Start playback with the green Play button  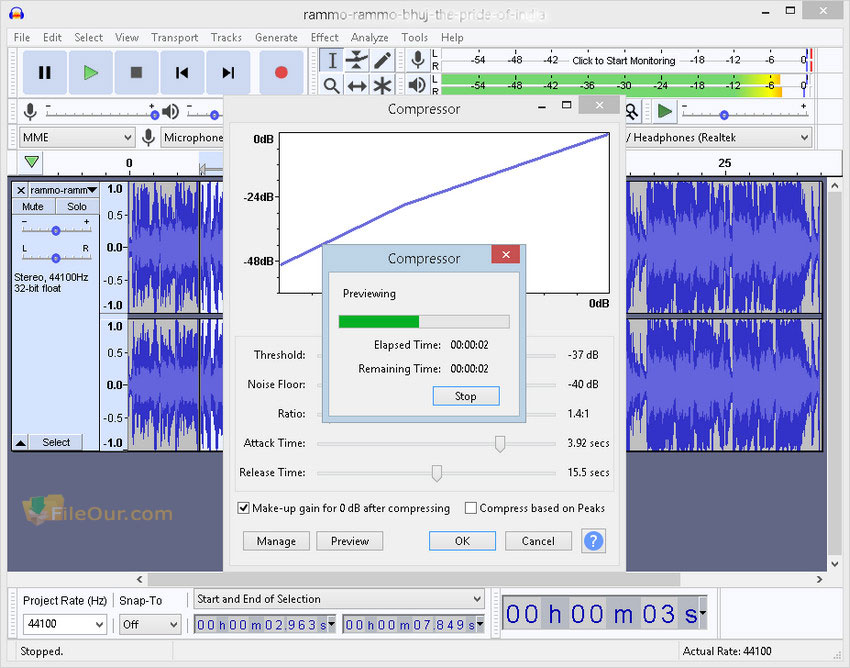coord(91,73)
